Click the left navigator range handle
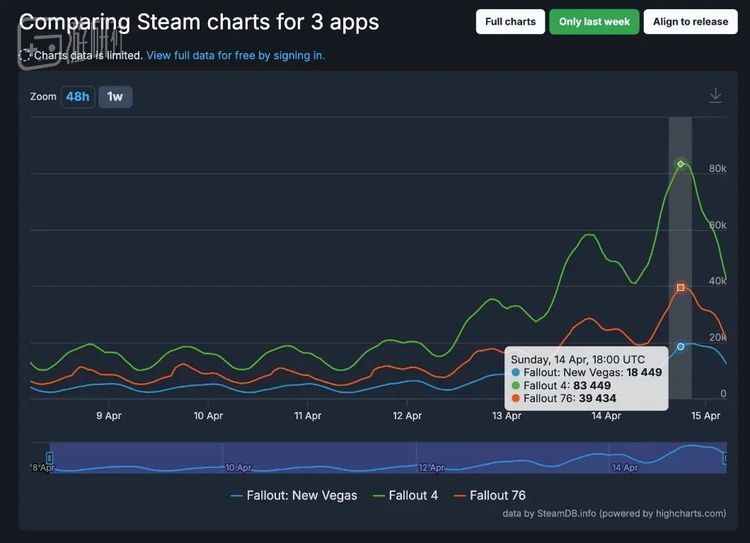The image size is (750, 543). point(49,458)
